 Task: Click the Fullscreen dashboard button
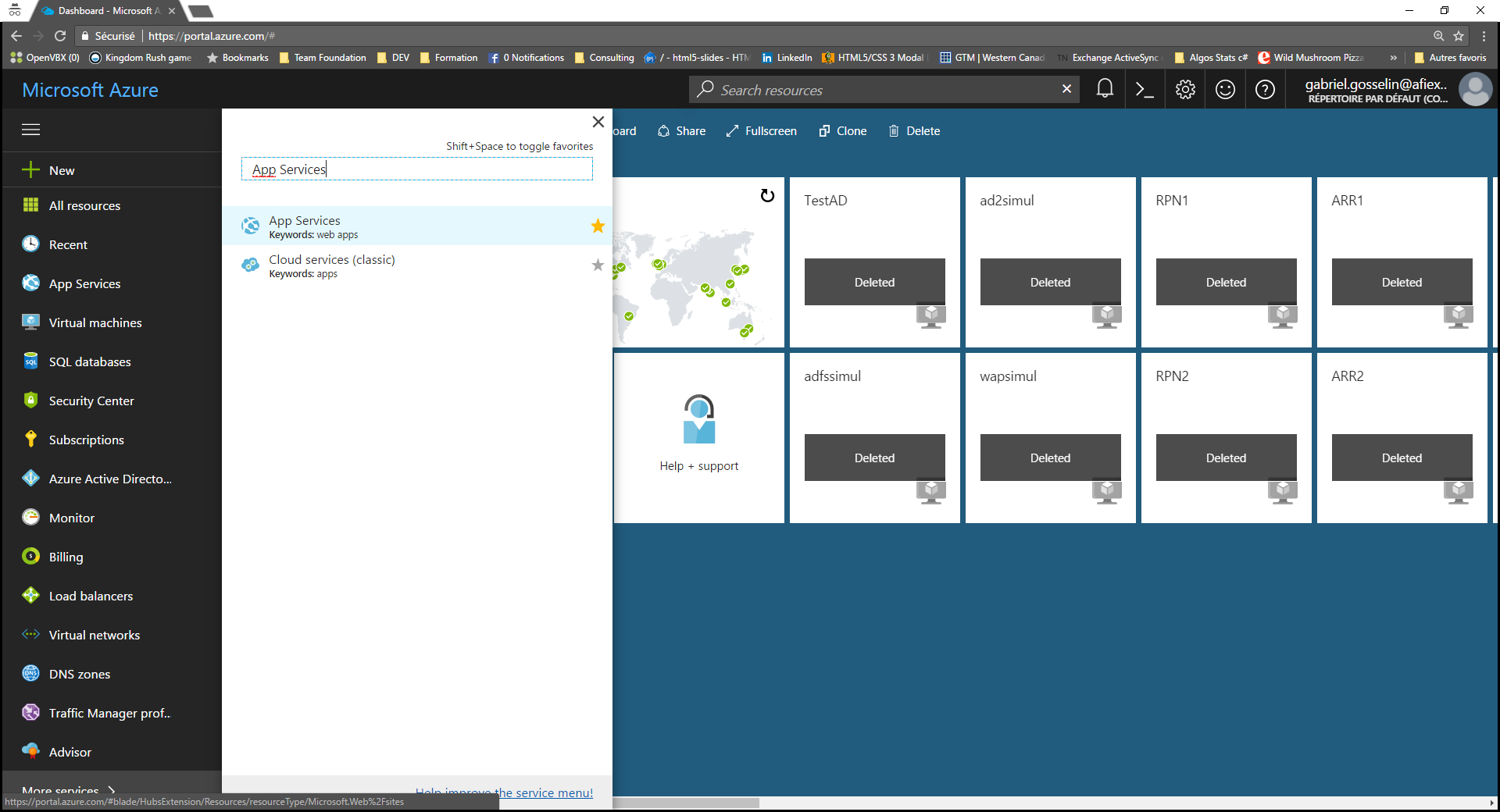[x=761, y=131]
